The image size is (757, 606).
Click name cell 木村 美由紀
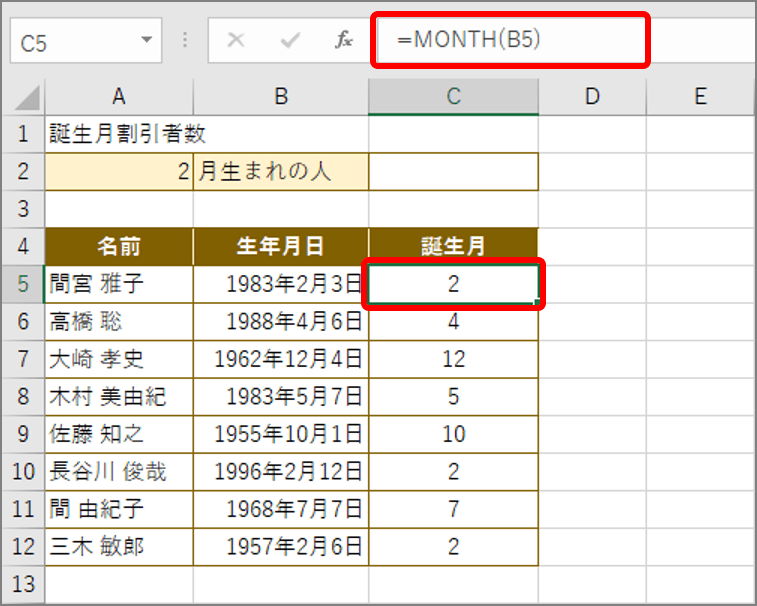119,396
